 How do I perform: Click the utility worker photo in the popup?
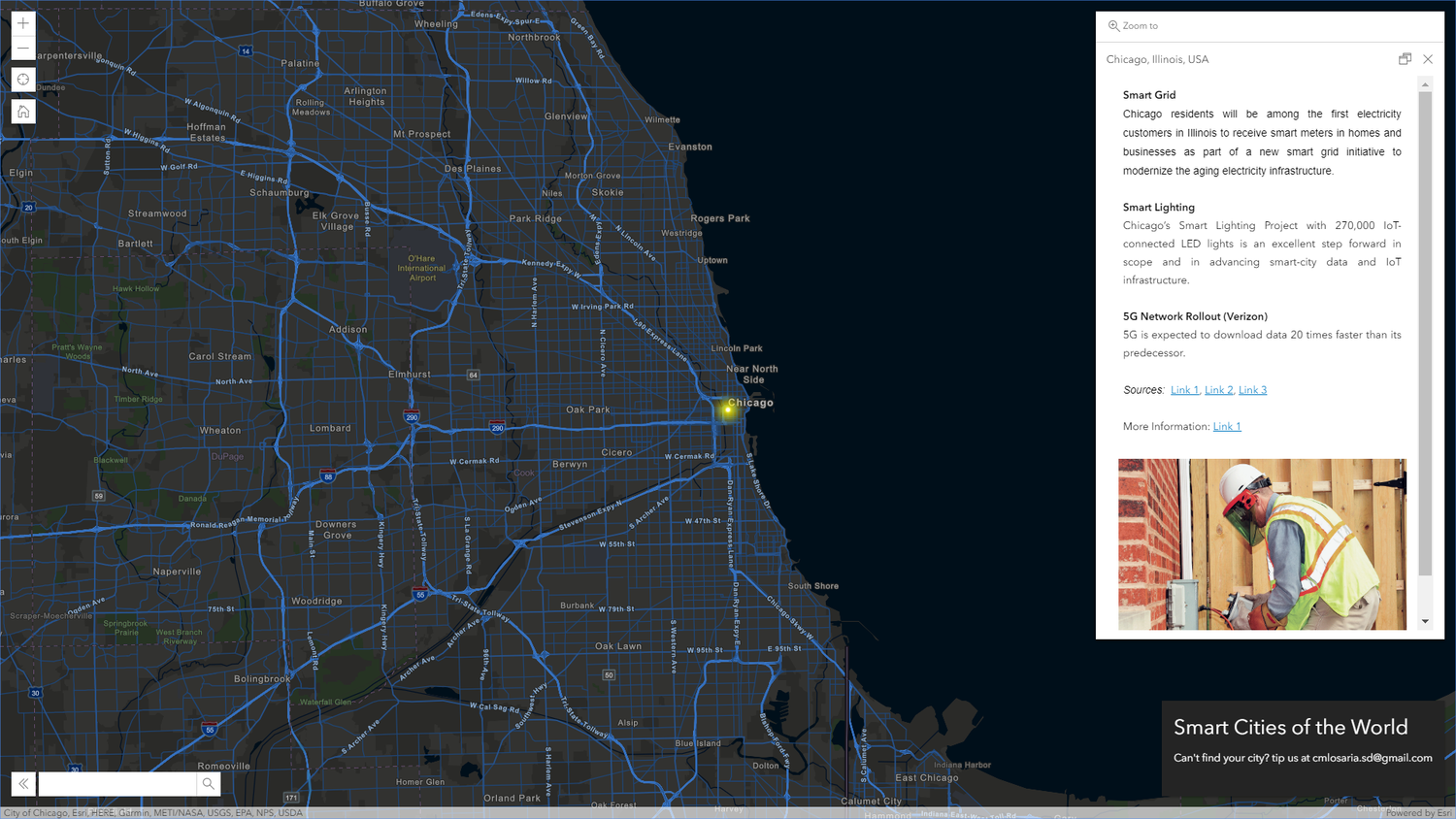1262,543
